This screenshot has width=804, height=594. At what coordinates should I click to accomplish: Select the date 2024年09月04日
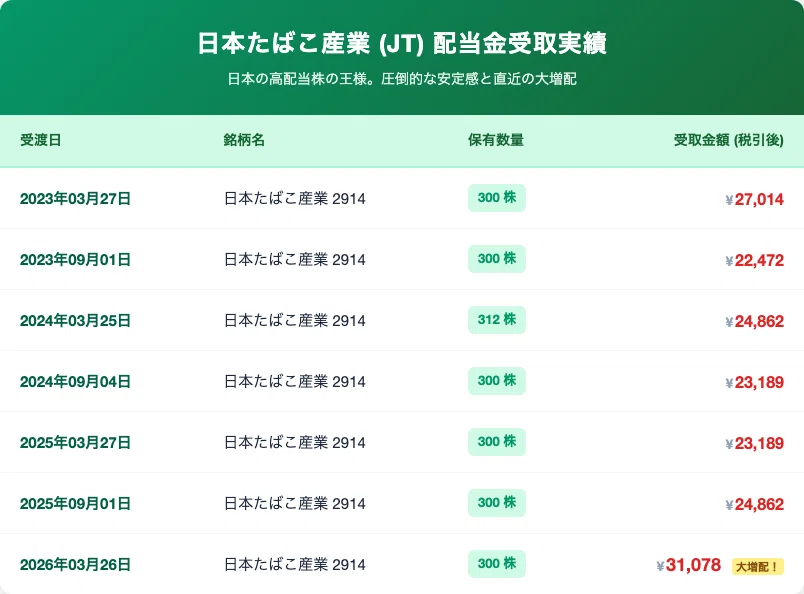75,382
